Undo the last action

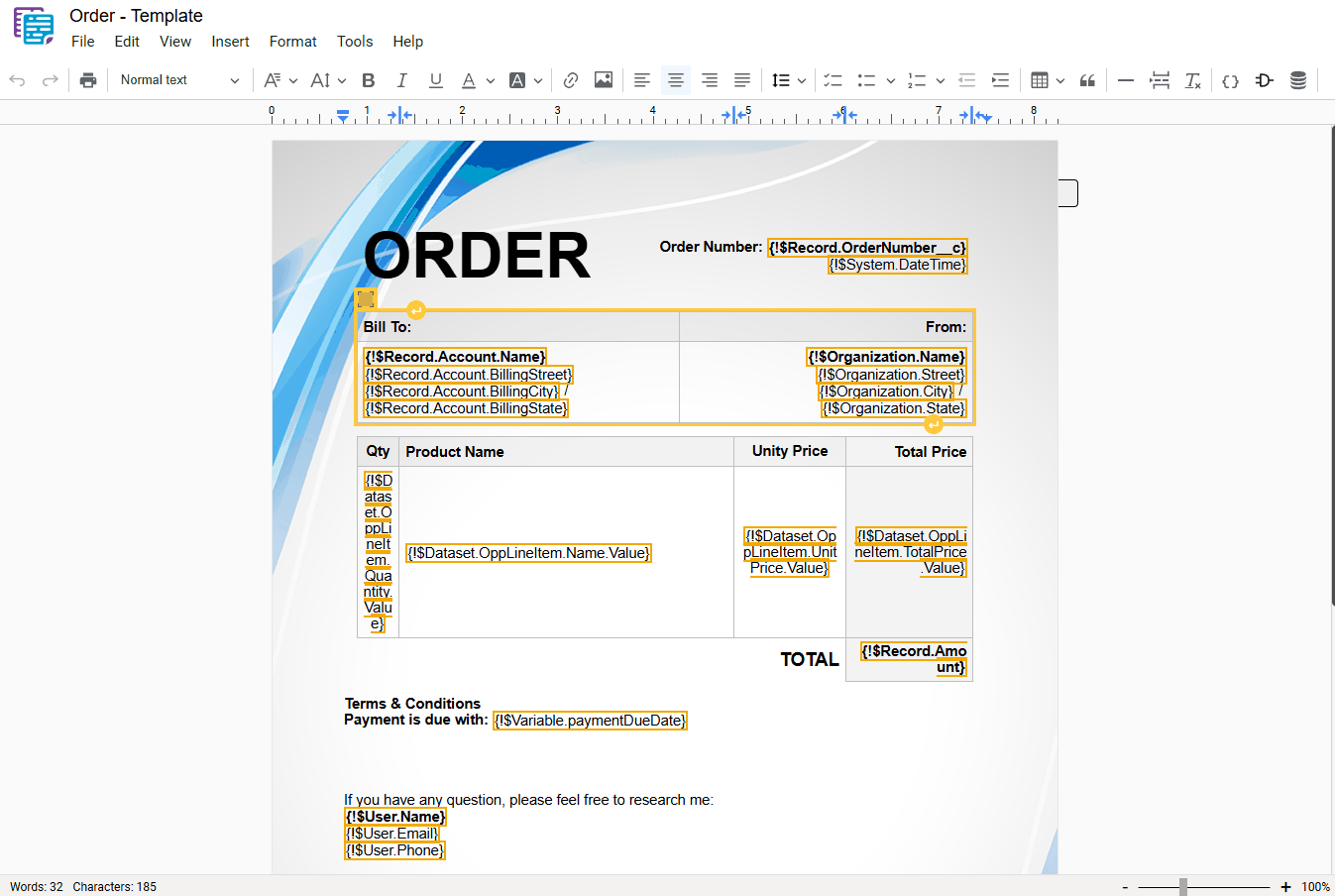point(17,80)
